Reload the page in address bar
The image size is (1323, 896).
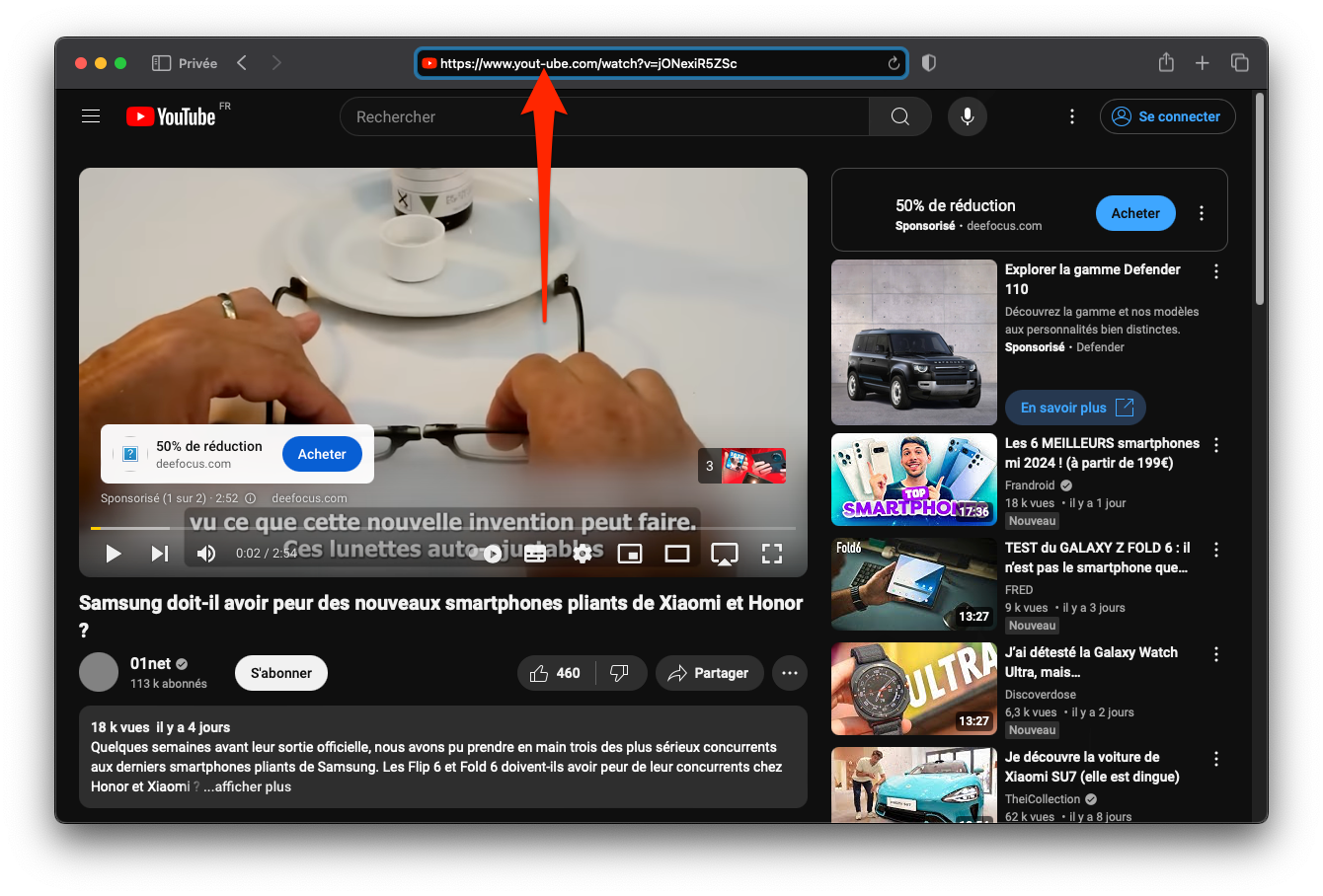pos(894,63)
